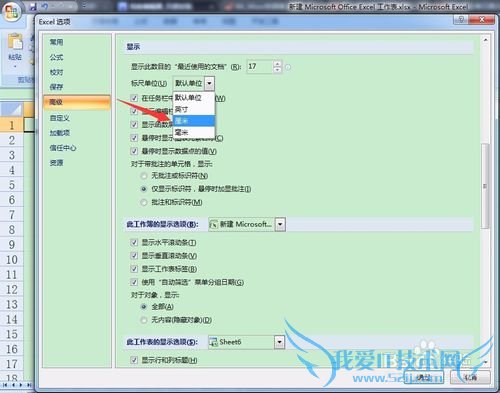Toggle 使用自动筛选菜单分组日期 checkbox
The image size is (500, 393).
tap(134, 282)
